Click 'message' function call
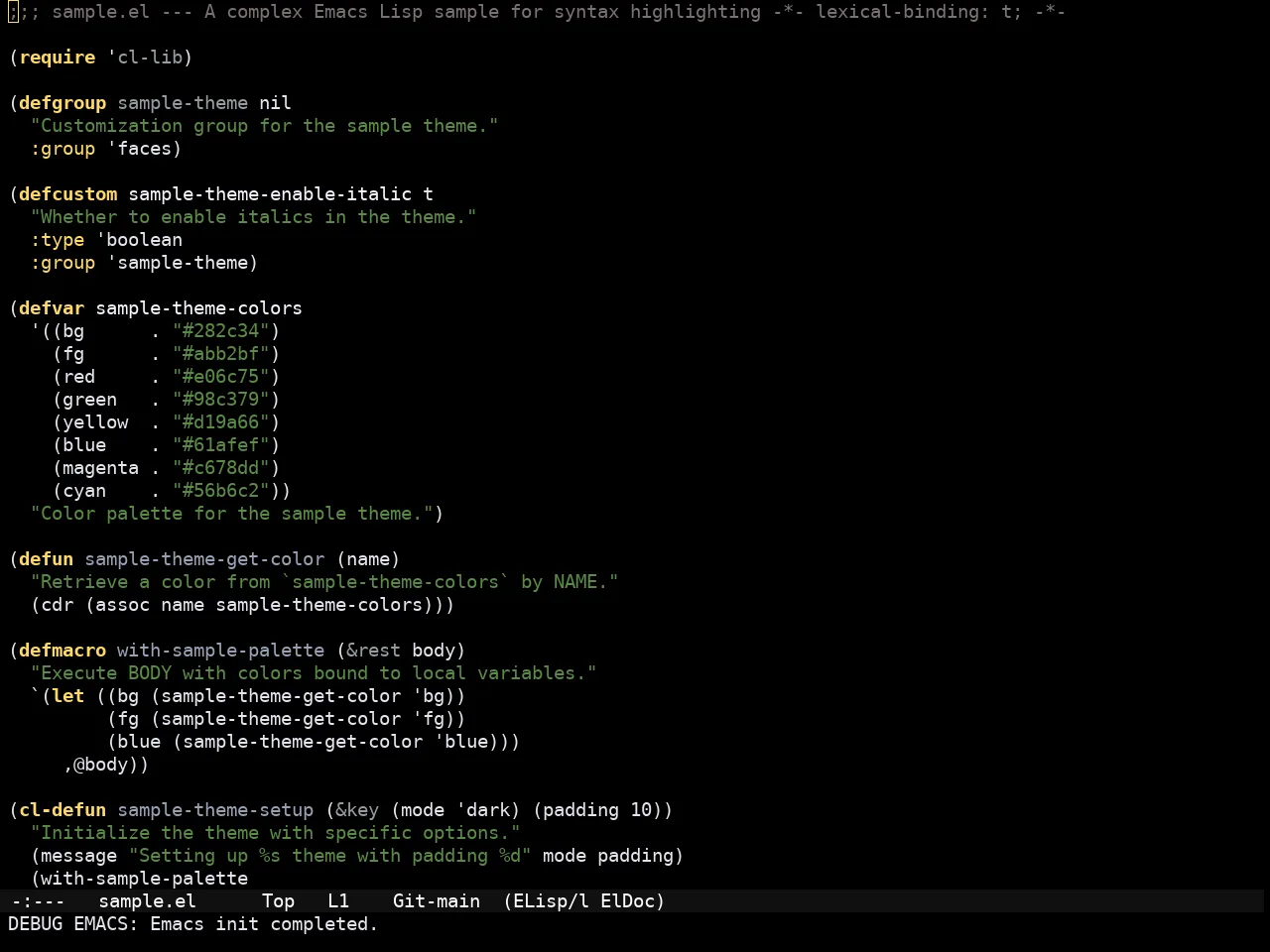The height and width of the screenshot is (952, 1270). (x=79, y=856)
